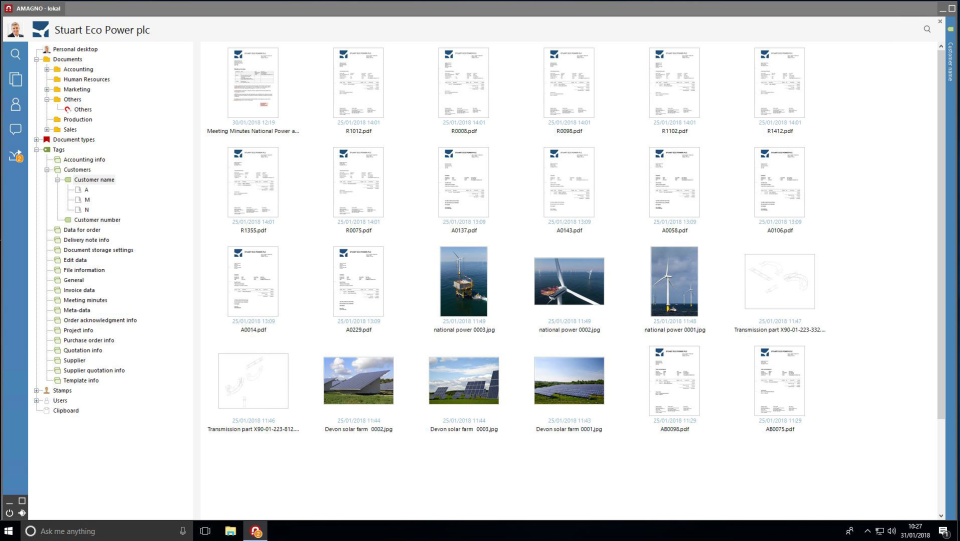
Task: Click the Clipboard icon in tree
Action: 47,411
